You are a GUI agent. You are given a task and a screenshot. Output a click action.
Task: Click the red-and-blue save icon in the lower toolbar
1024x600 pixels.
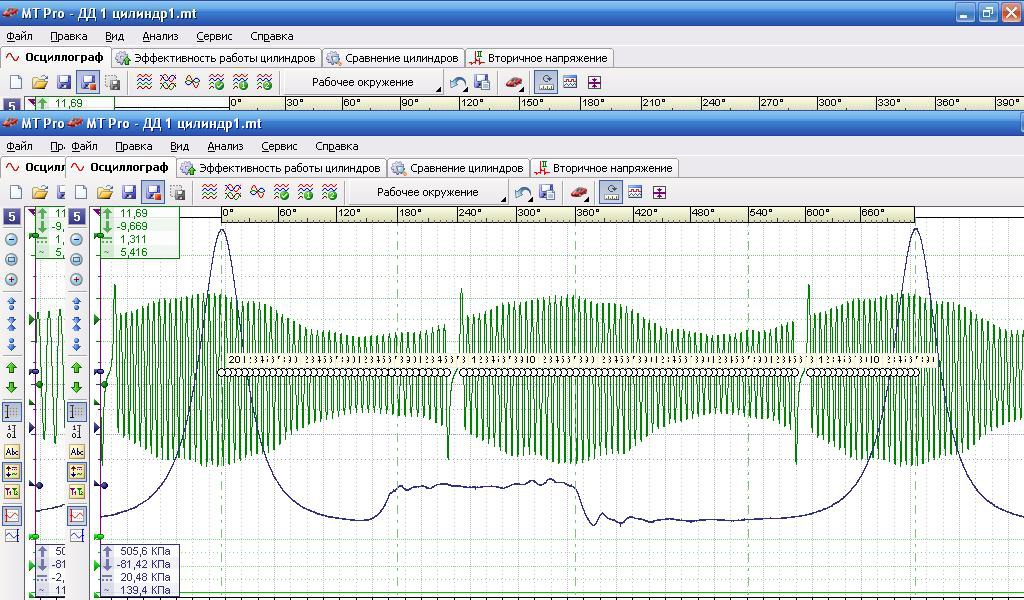pyautogui.click(x=153, y=192)
